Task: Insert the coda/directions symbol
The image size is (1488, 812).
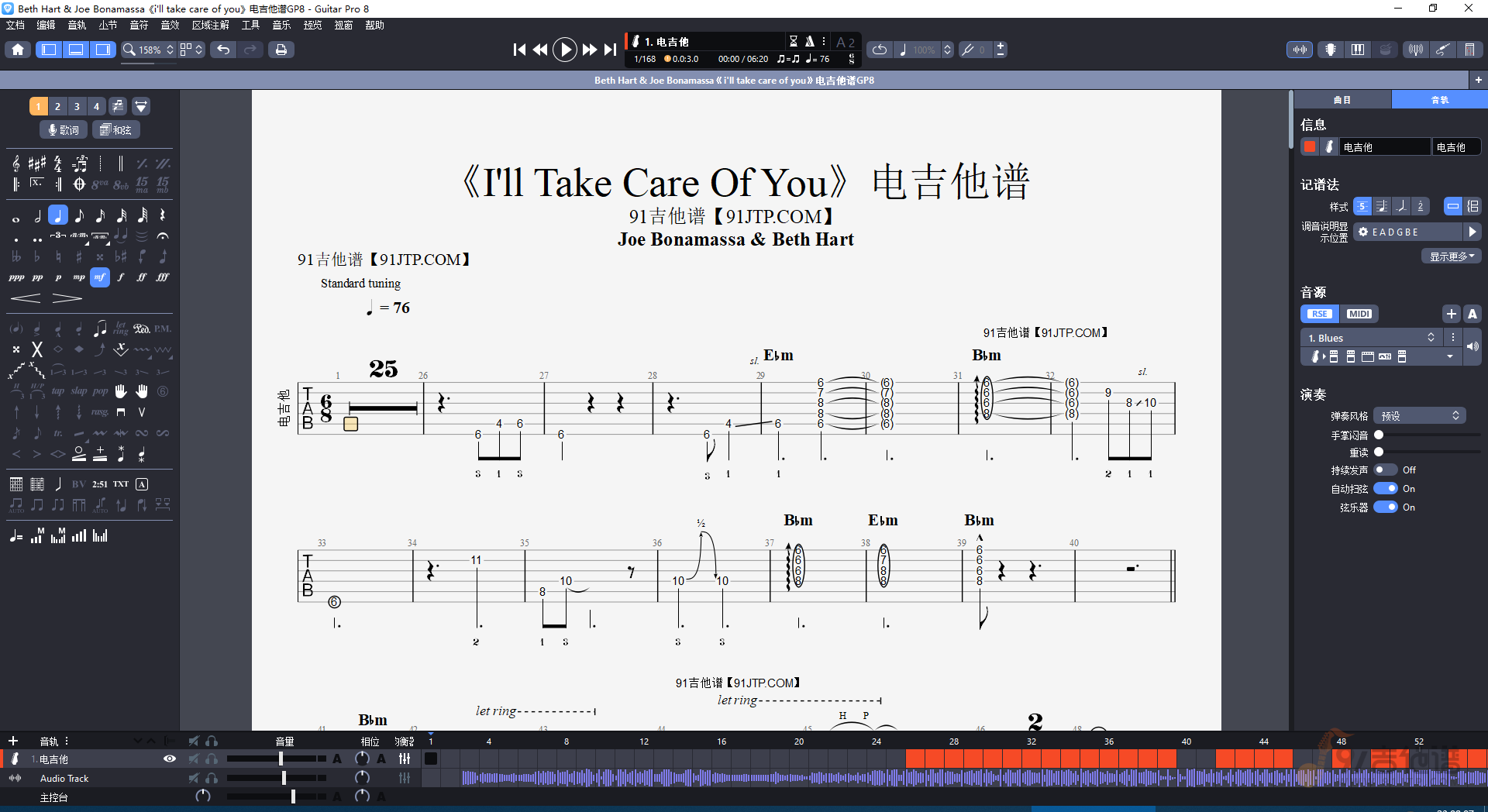Action: tap(79, 184)
